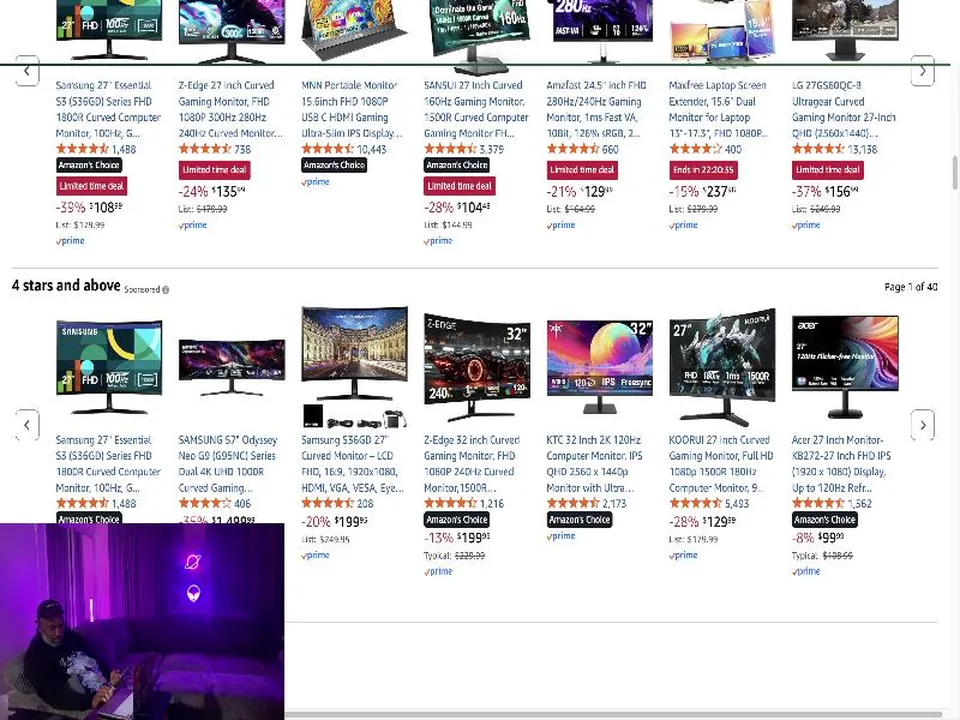960x720 pixels.
Task: Open star rating of SAMSUNG 57" Odyssey
Action: (x=205, y=503)
